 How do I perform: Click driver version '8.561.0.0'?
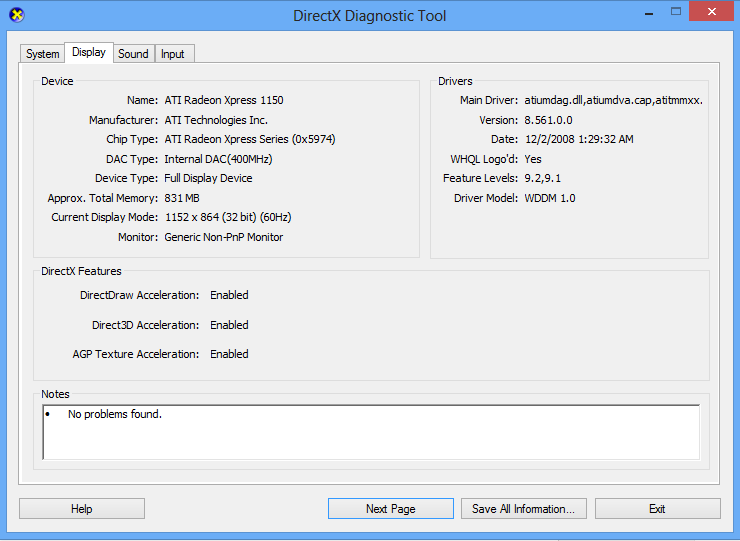point(548,120)
